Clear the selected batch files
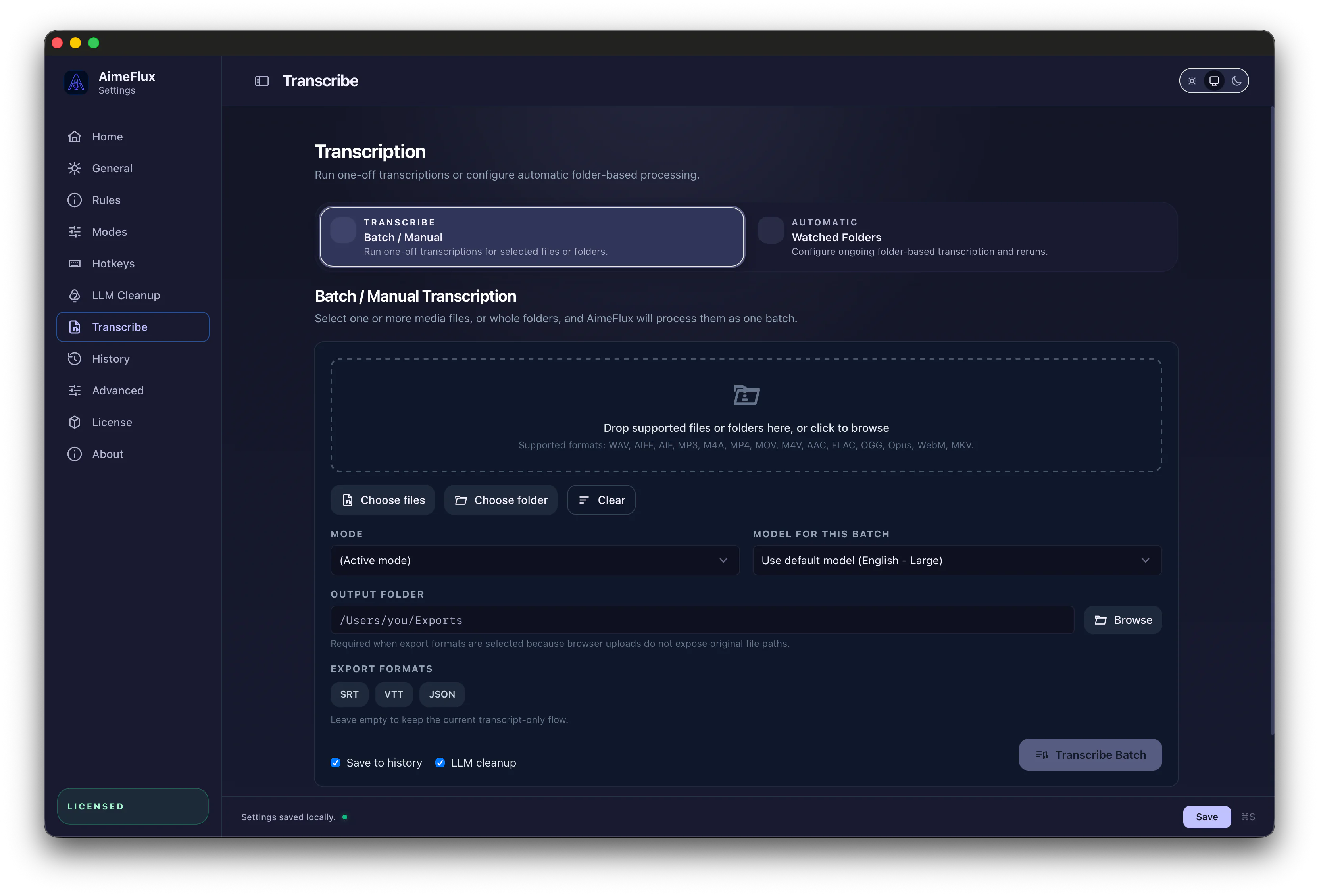The image size is (1319, 896). pyautogui.click(x=601, y=500)
